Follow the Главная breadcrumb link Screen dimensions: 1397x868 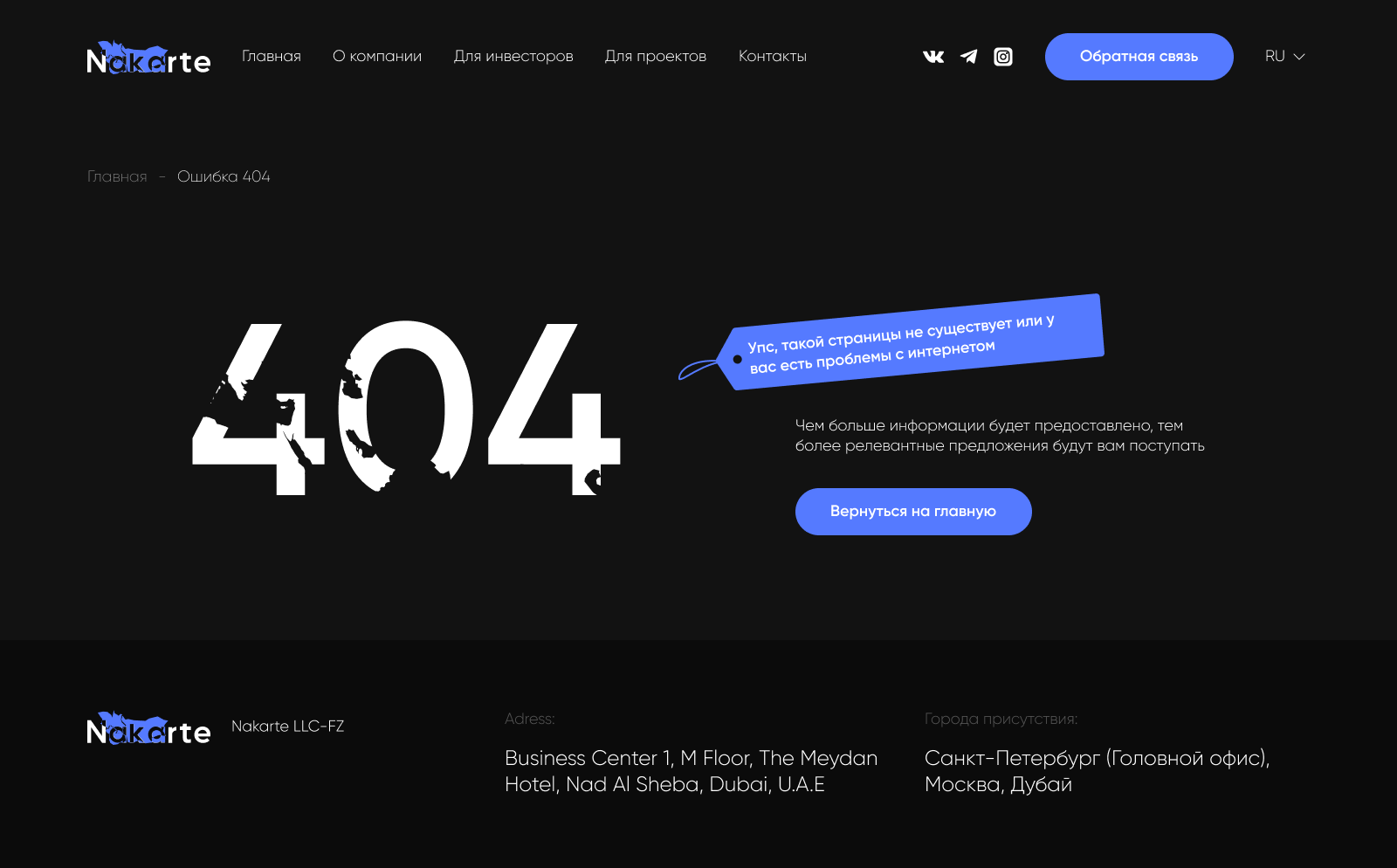pos(117,176)
